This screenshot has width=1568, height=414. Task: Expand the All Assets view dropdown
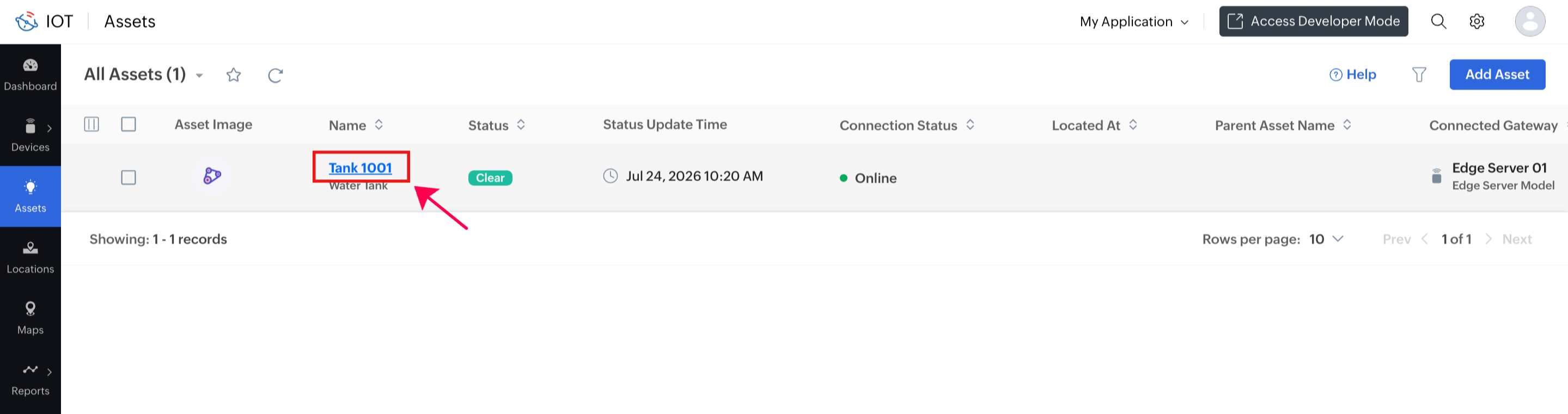199,76
